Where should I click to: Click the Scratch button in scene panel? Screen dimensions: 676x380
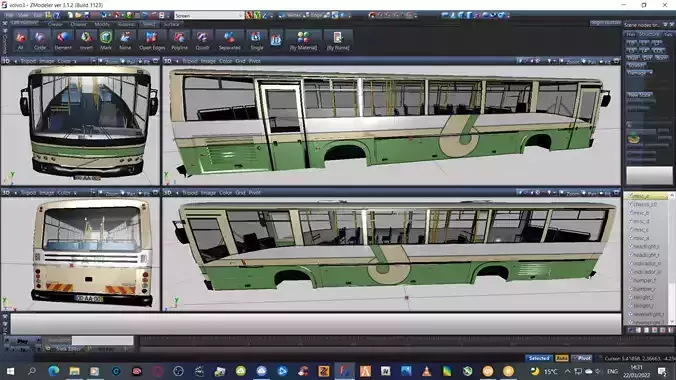636,65
